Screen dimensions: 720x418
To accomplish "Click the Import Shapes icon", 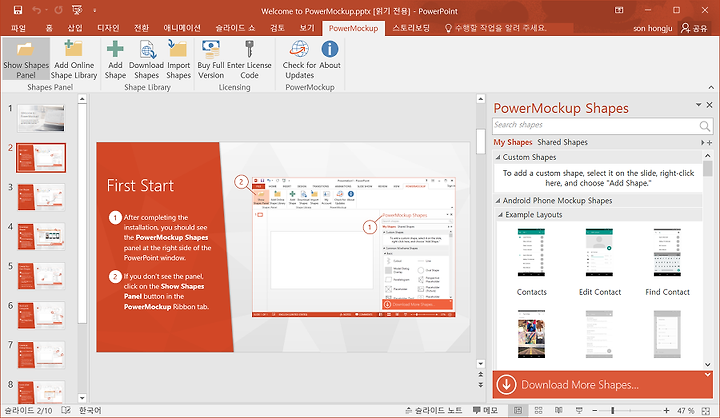I will [178, 49].
